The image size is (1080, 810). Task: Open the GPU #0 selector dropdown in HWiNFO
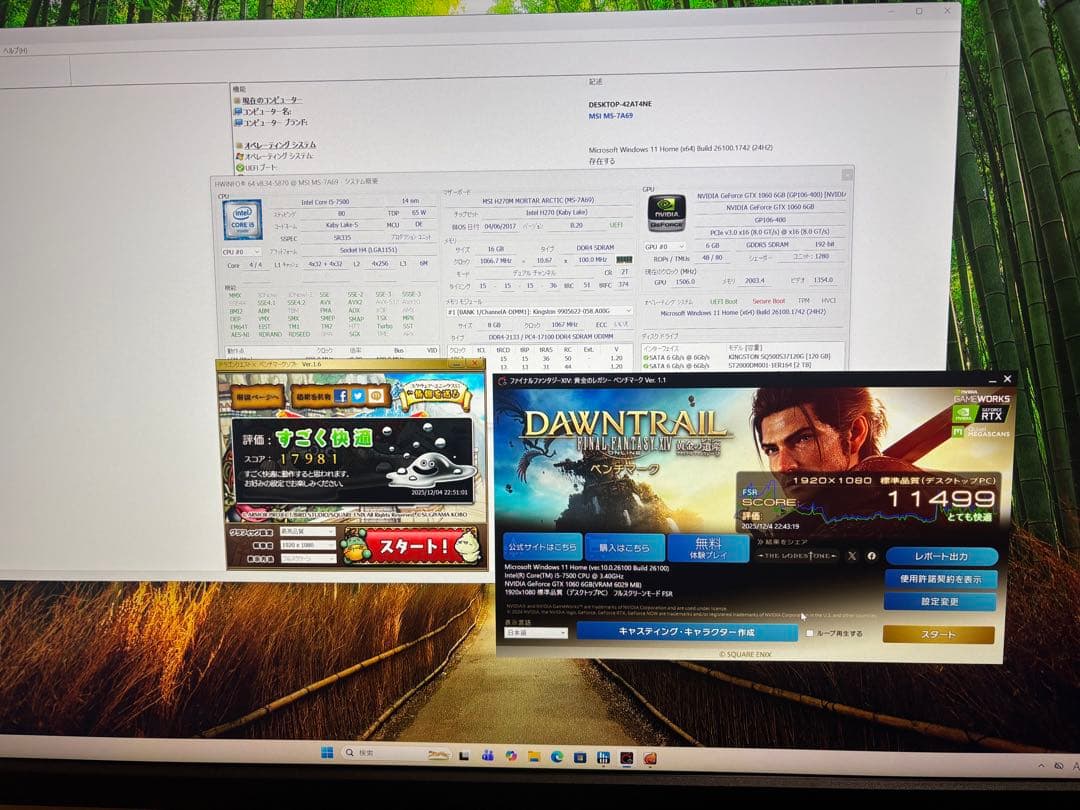pos(667,247)
